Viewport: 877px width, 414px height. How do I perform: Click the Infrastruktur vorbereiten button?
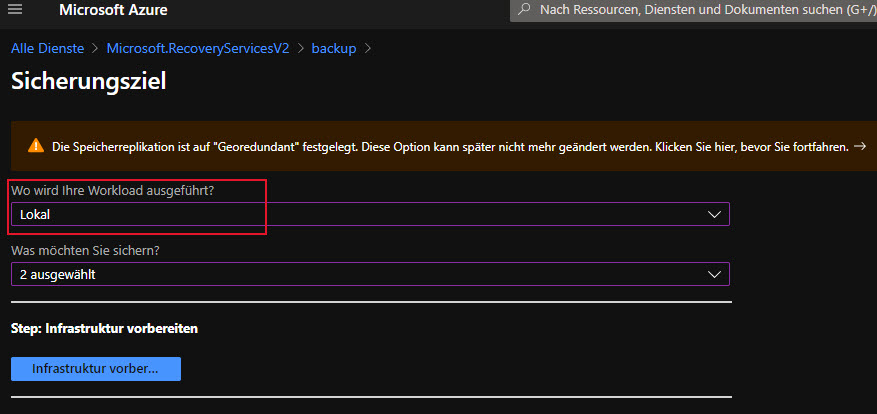click(x=96, y=369)
